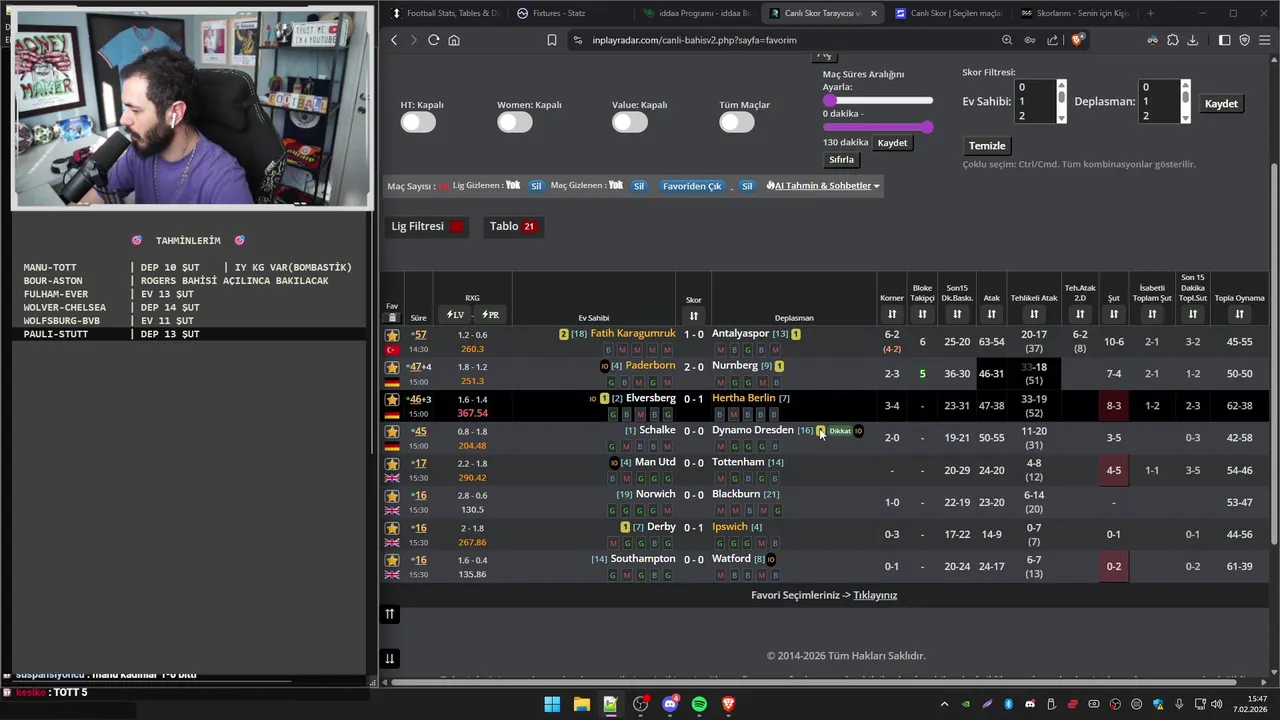Click the Favoriden Çık button
The width and height of the screenshot is (1280, 720).
[x=692, y=186]
